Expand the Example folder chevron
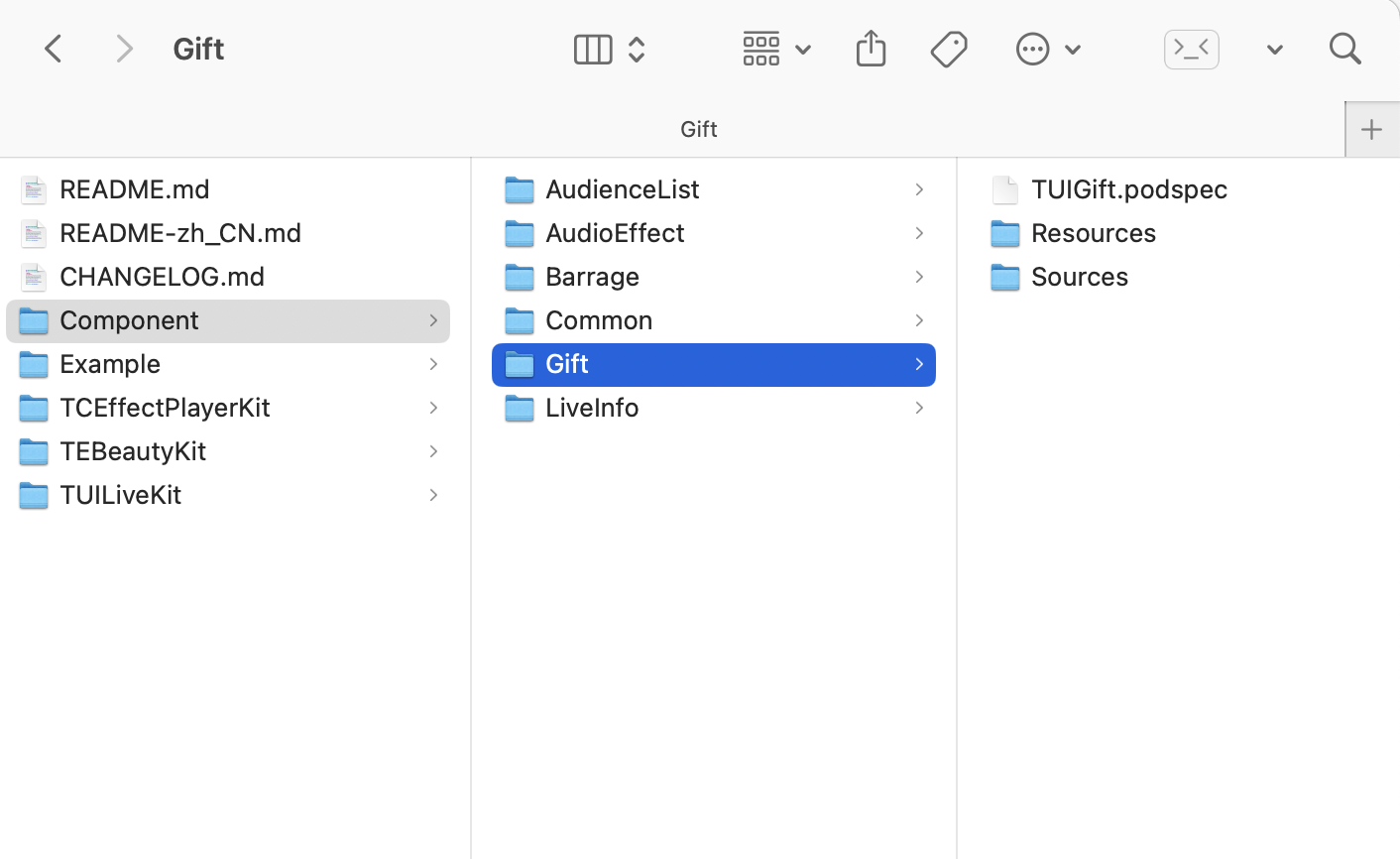Image resolution: width=1400 pixels, height=859 pixels. point(433,364)
